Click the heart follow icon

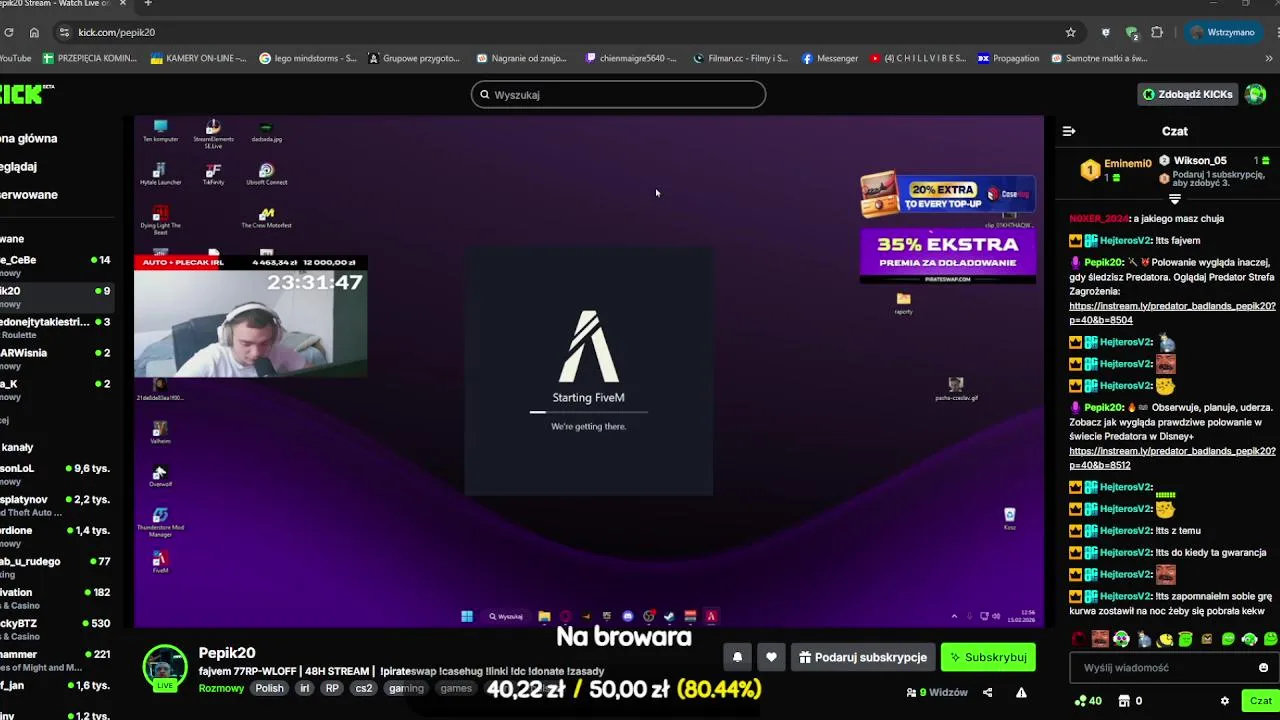point(771,657)
